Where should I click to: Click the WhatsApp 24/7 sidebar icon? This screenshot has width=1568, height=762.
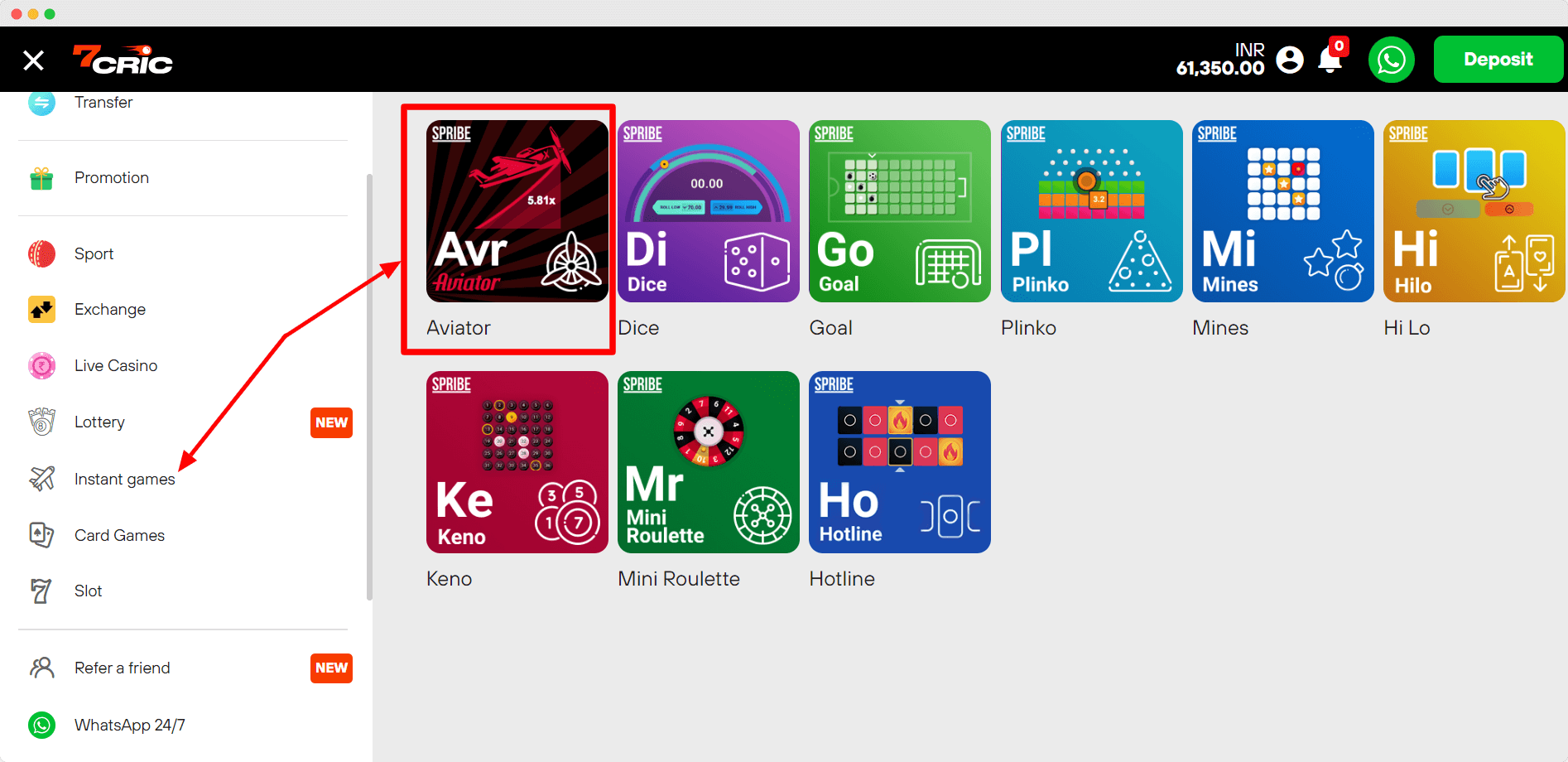[41, 725]
